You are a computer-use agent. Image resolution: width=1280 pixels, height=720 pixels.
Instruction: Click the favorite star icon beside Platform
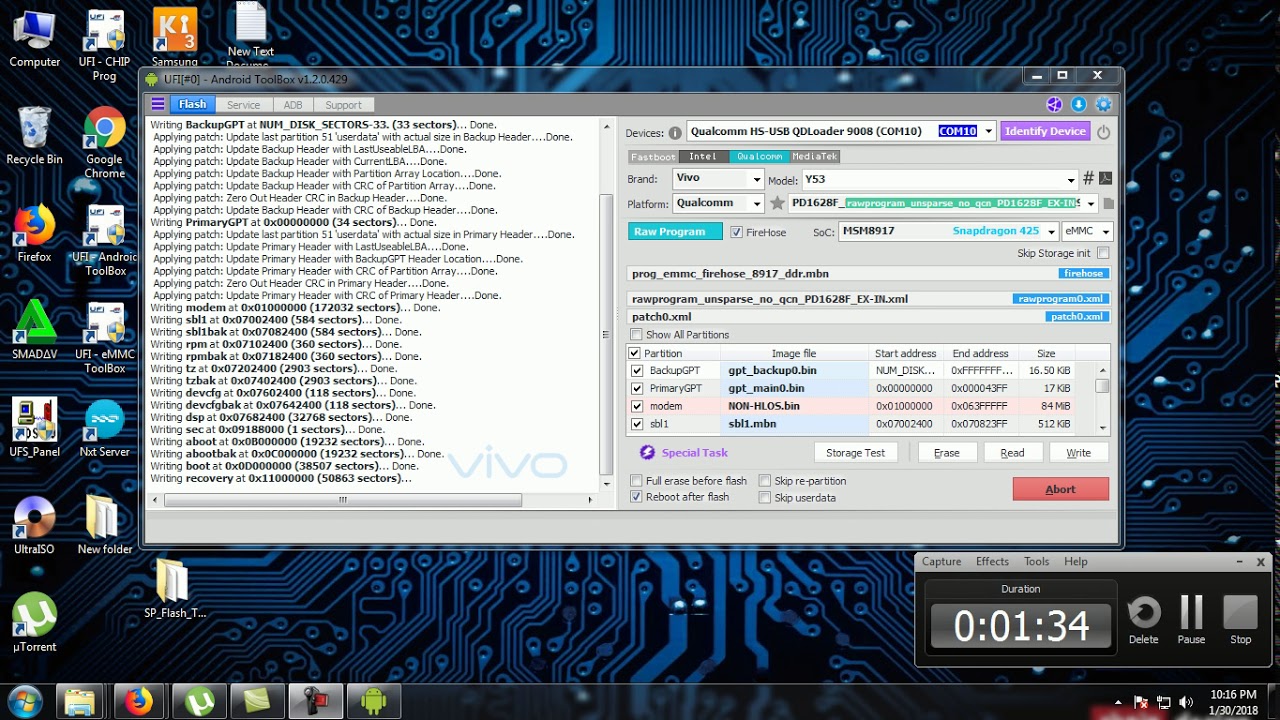[777, 203]
